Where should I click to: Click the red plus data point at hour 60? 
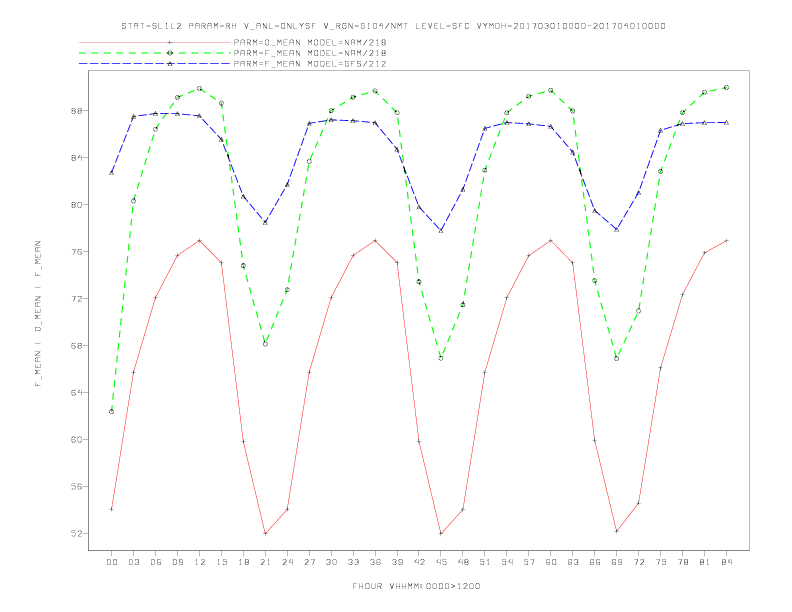(x=551, y=241)
